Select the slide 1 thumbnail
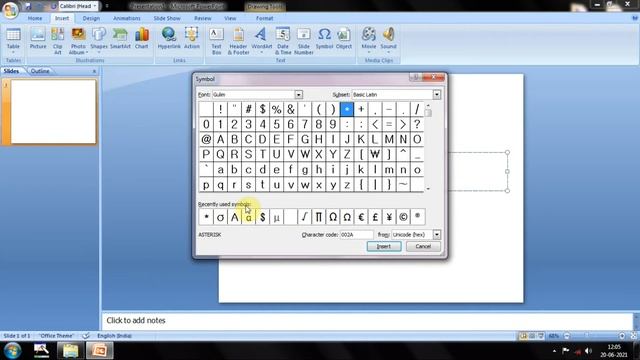 (x=53, y=111)
